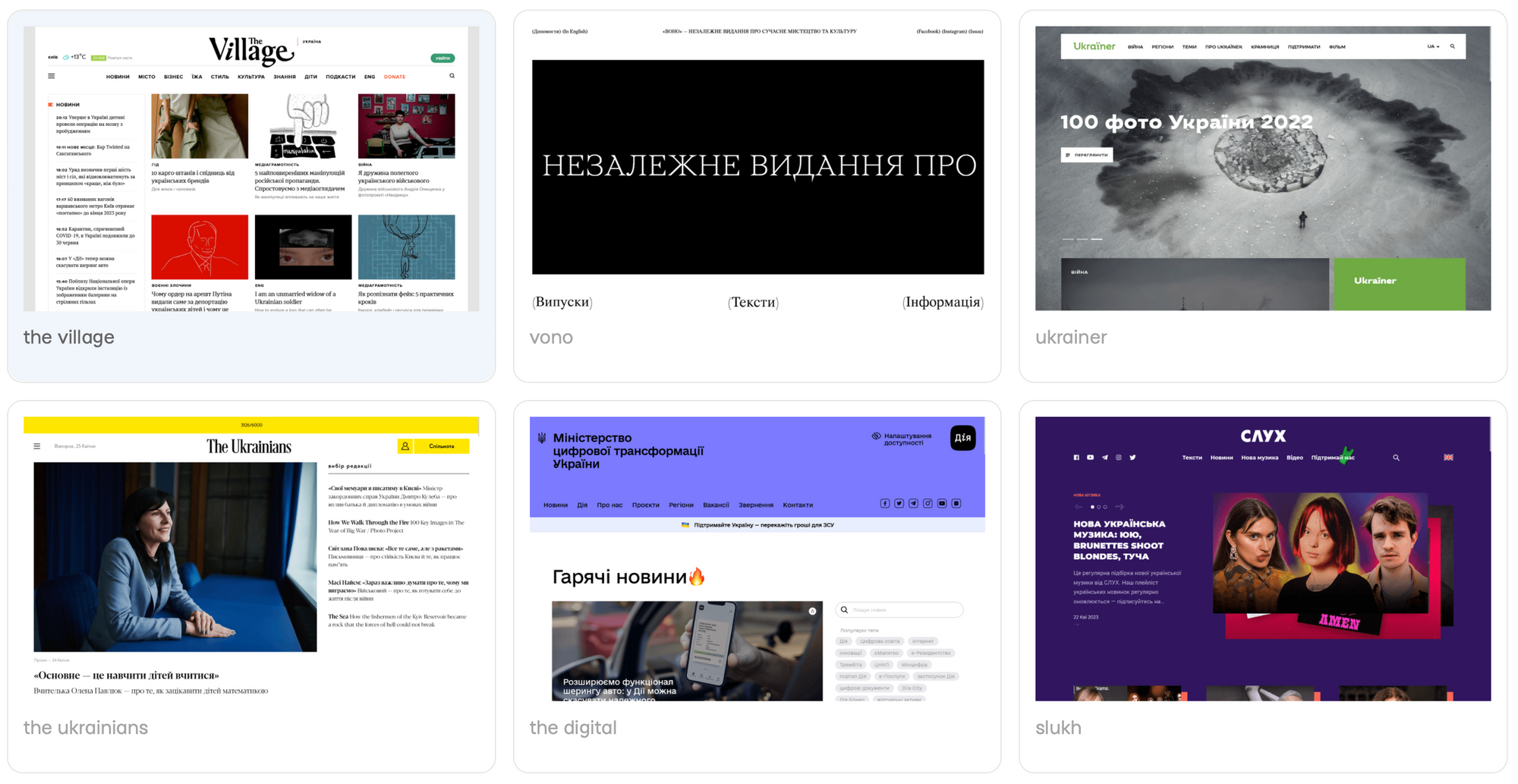Viewport: 1518px width, 784px height.
Task: Click previous slide arrow on СЛУХ carousel
Action: [1079, 506]
